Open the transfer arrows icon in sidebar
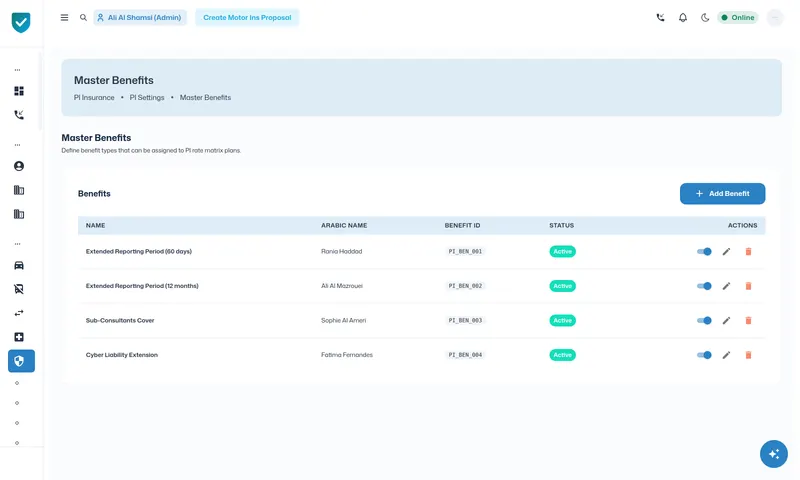Image resolution: width=800 pixels, height=480 pixels. coord(19,313)
